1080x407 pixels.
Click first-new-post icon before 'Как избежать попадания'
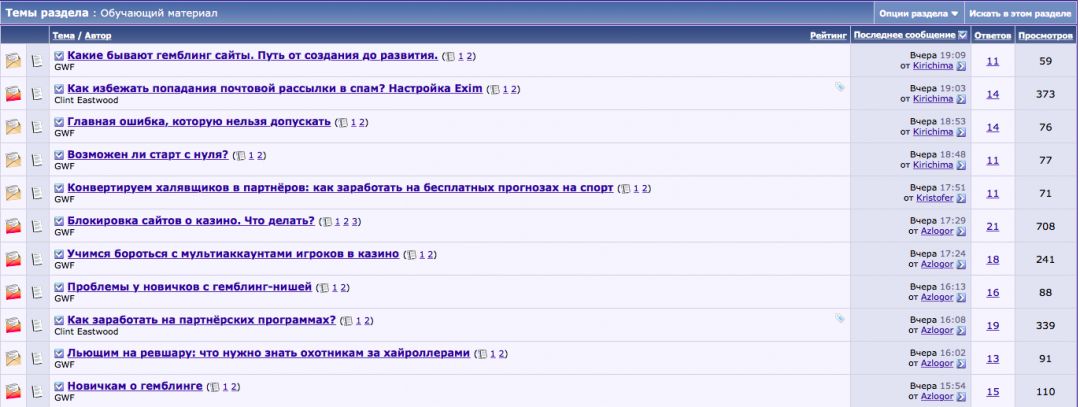59,89
